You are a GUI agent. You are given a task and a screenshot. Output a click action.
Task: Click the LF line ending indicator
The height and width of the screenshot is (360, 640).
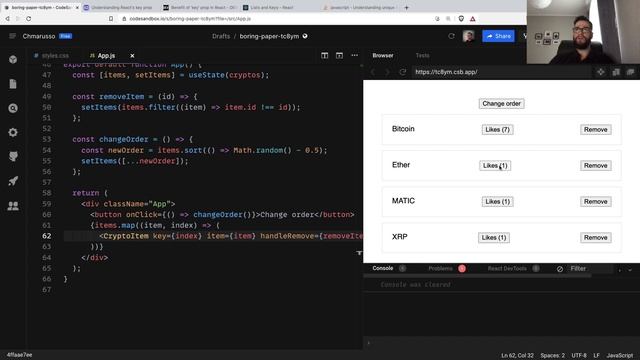coord(596,356)
